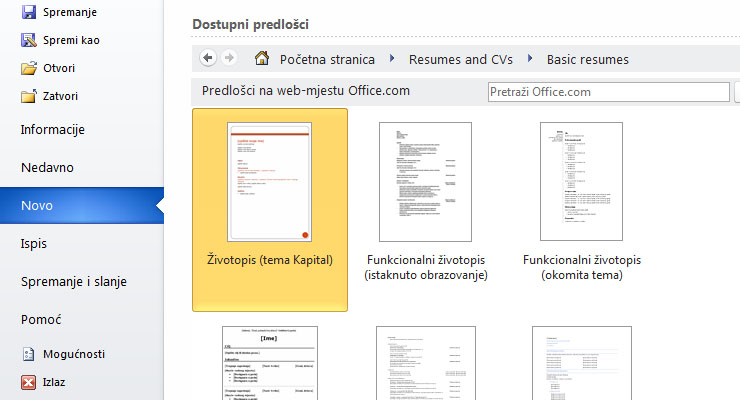Click the Pretraži Office.com search field
740x400 pixels.
pos(608,92)
